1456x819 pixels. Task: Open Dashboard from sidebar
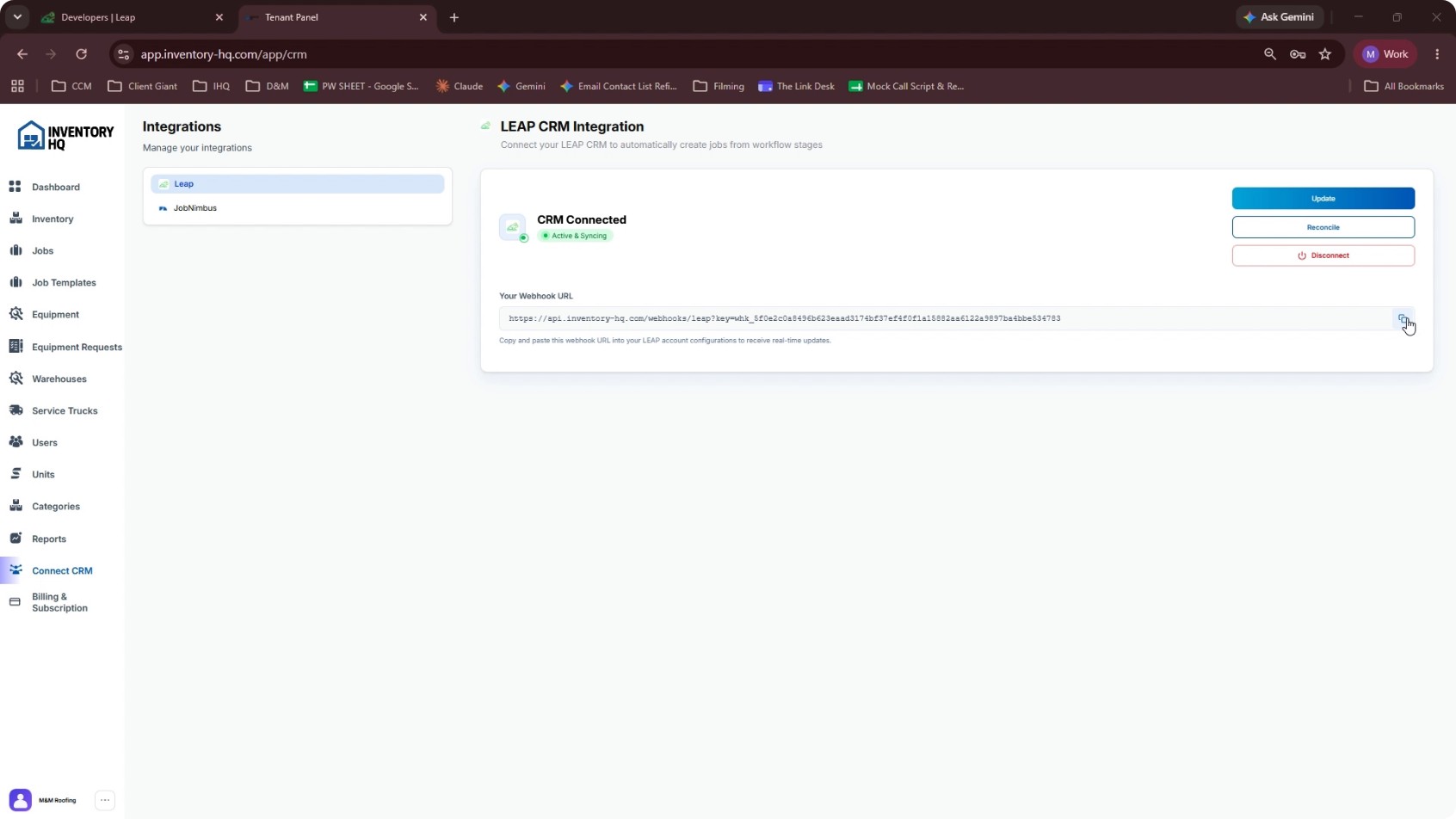(x=56, y=187)
